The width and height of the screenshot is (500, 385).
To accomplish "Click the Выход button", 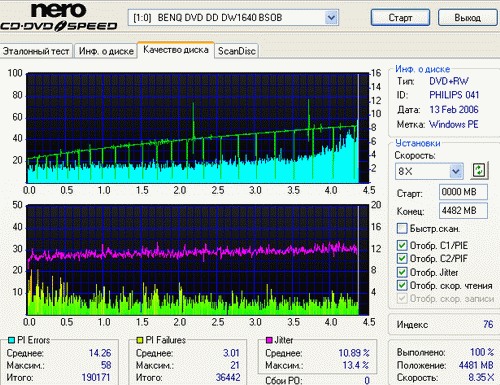I will (467, 17).
